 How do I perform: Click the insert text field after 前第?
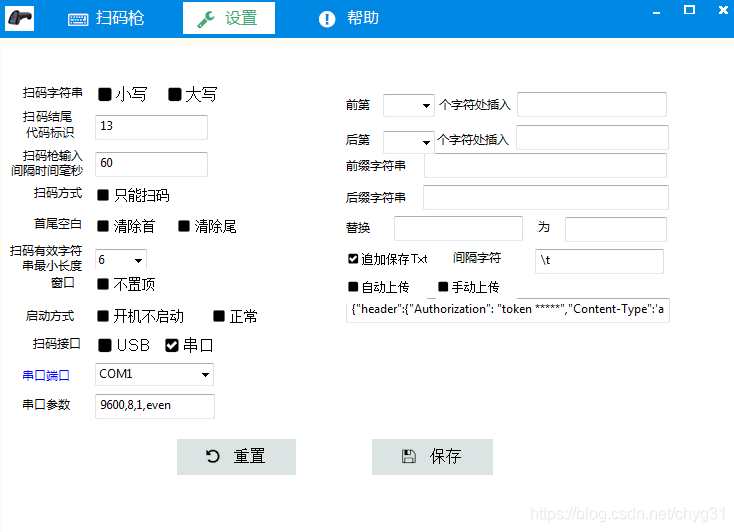592,104
